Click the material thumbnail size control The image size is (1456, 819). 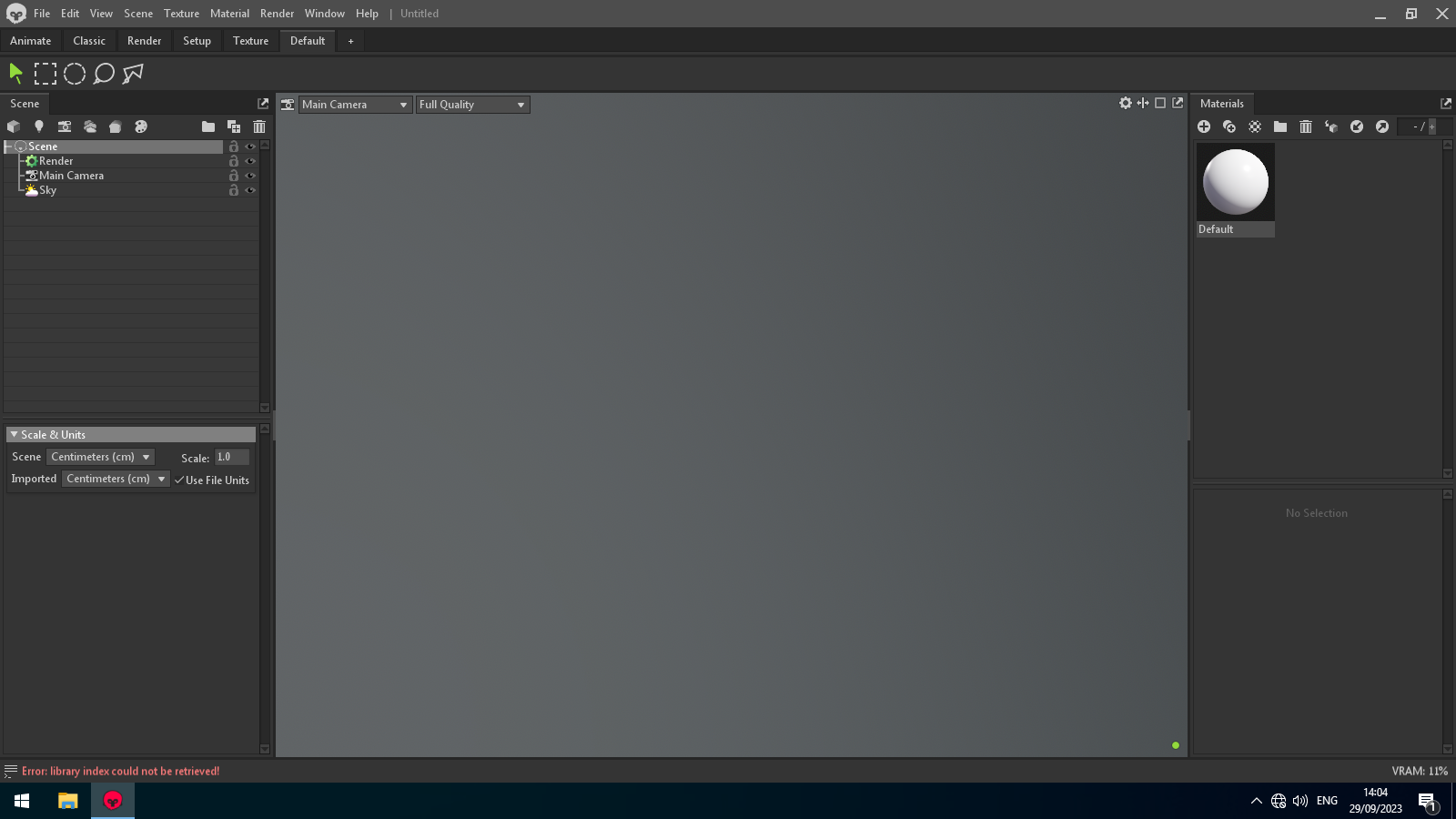coord(1423,126)
